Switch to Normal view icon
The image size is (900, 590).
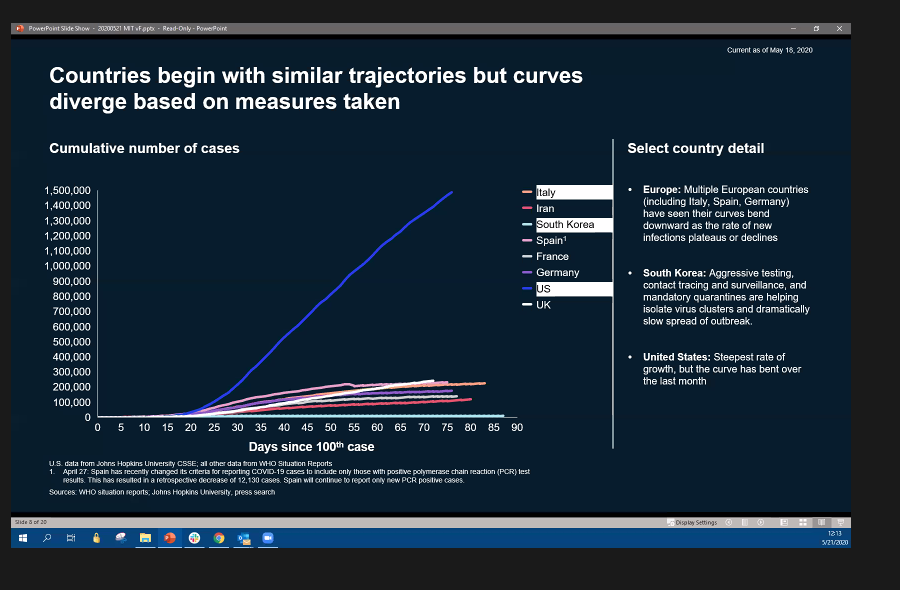(x=784, y=522)
